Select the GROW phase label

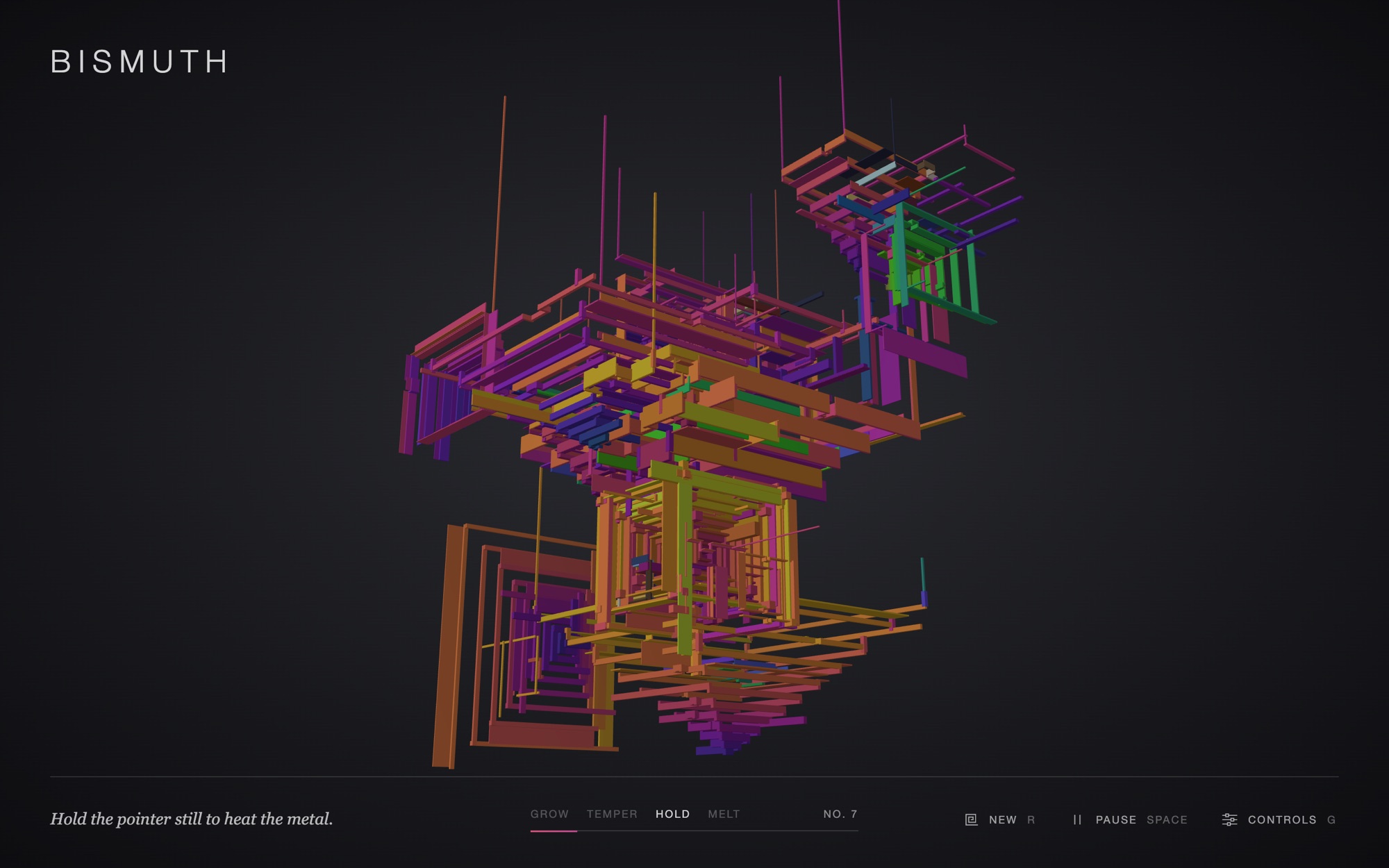tap(549, 814)
